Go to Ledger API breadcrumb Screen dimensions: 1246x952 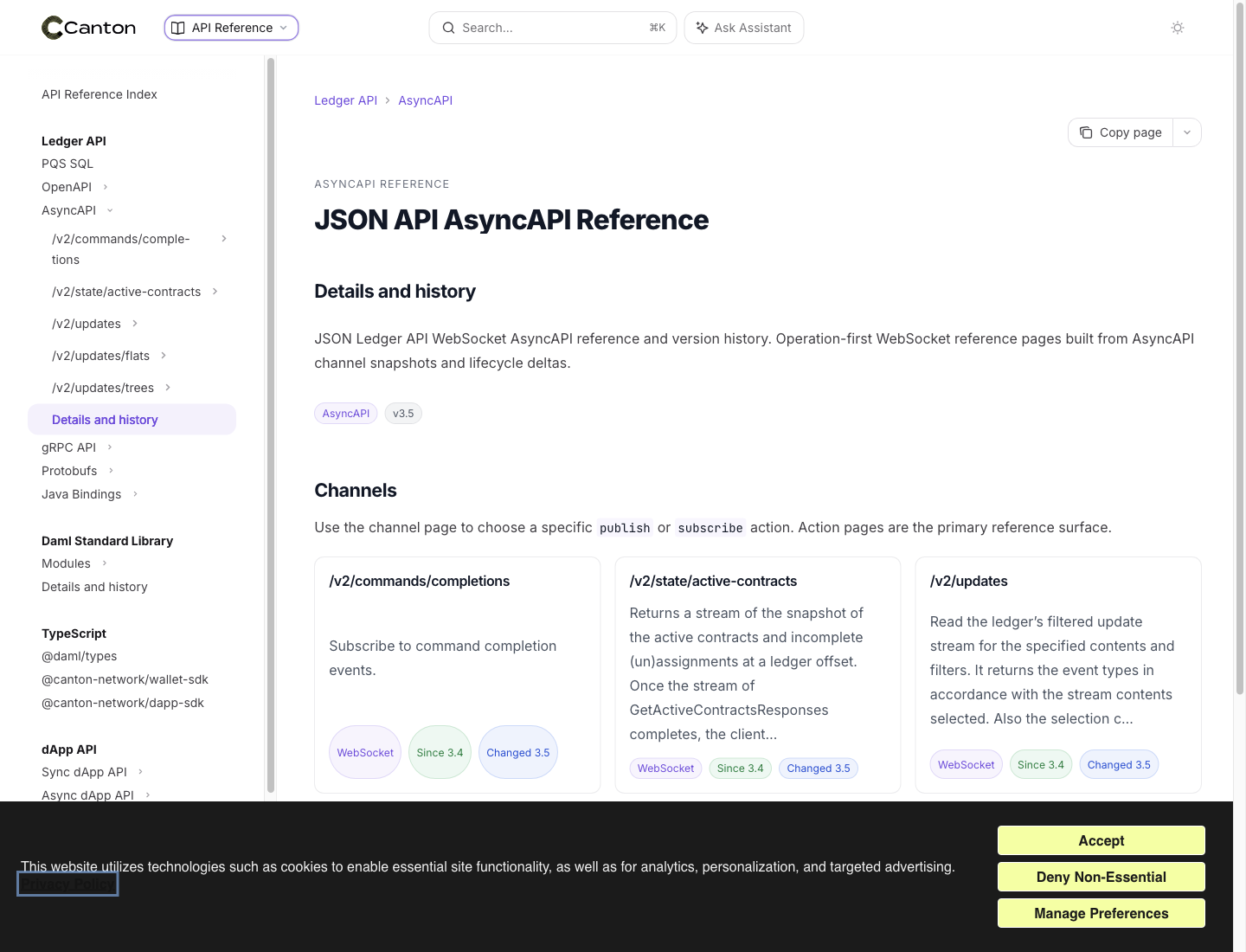click(x=345, y=100)
